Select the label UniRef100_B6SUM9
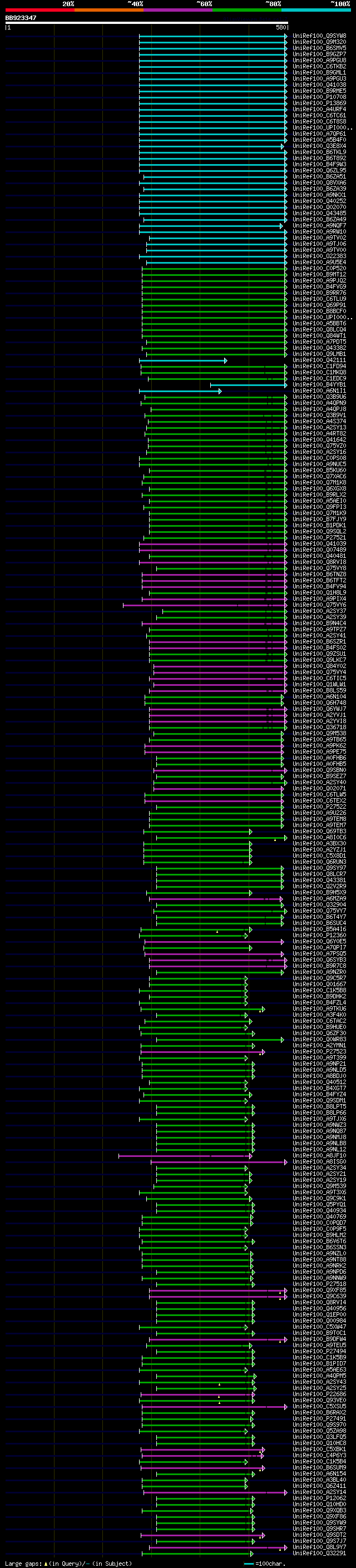This screenshot has width=356, height=1568. pos(319,1468)
